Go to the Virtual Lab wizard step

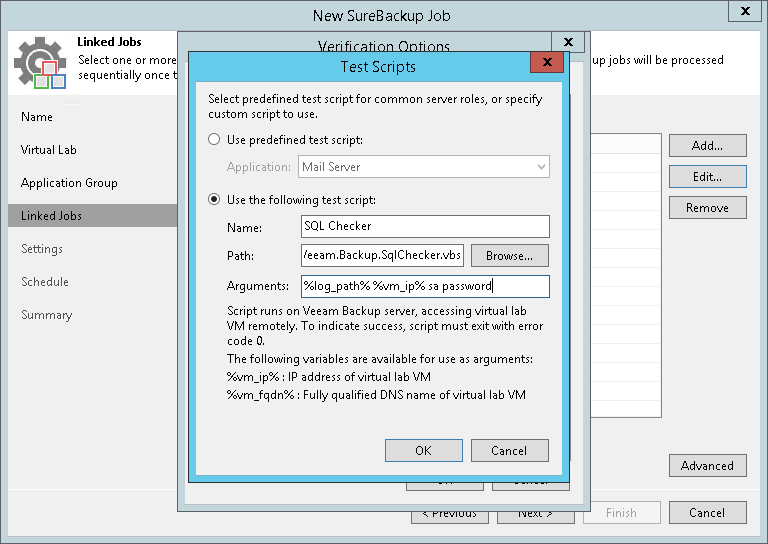48,150
